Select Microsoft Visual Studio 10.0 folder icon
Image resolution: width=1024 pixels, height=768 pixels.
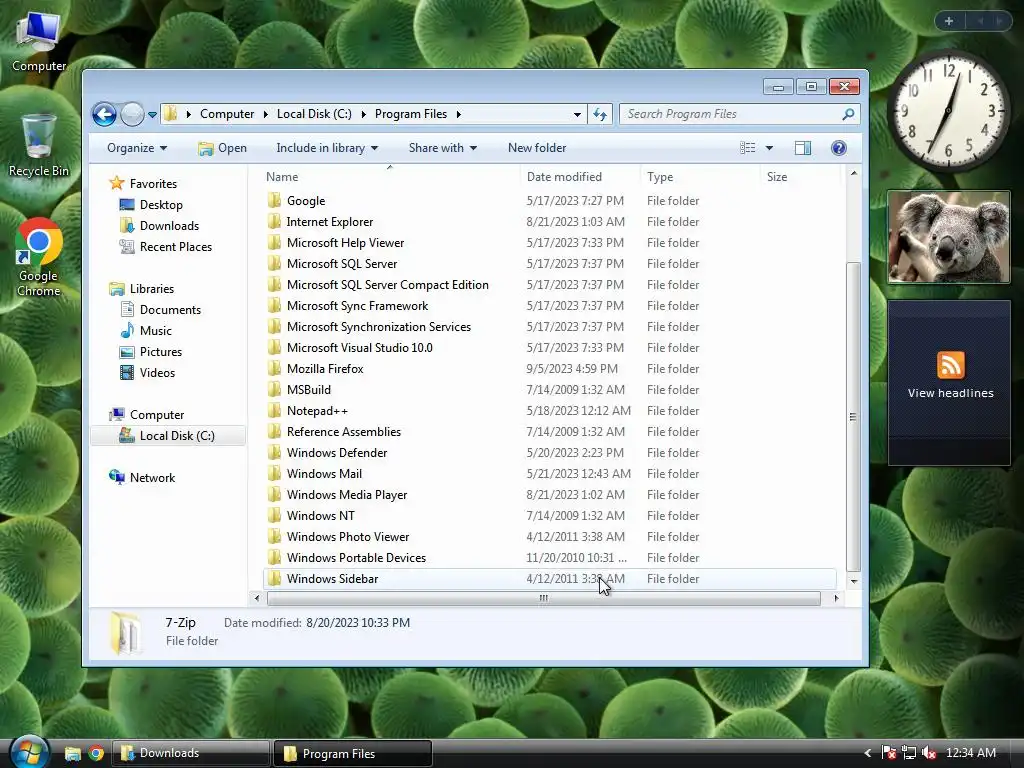(x=275, y=347)
